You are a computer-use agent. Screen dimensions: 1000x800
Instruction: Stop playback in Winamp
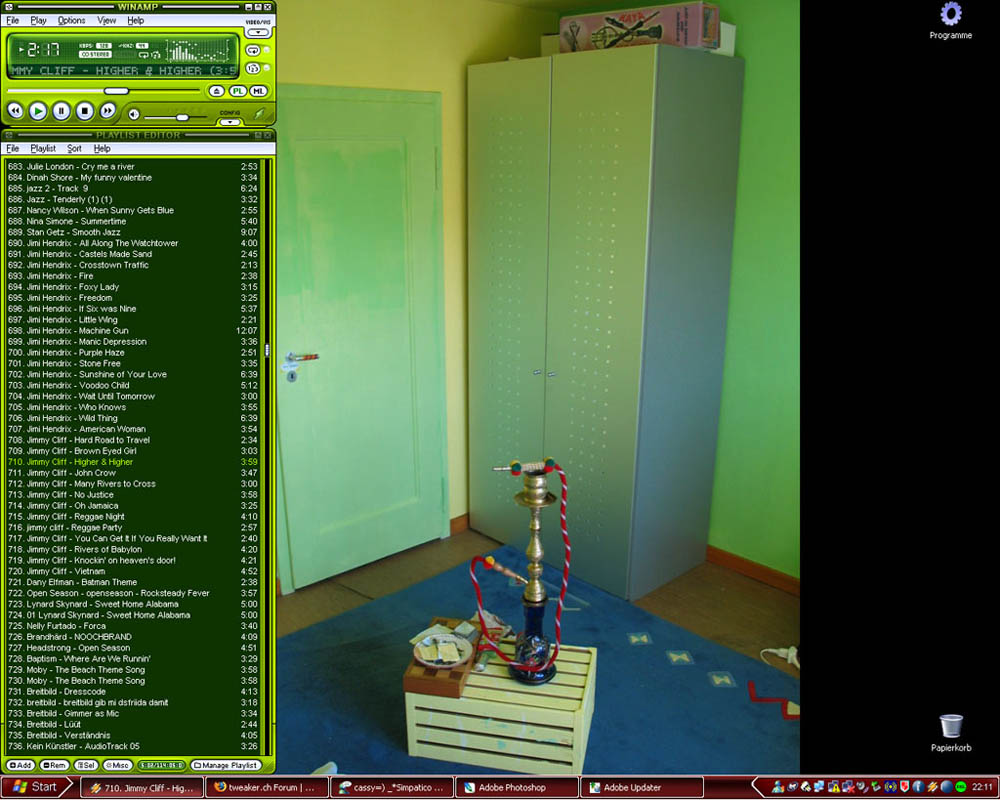(x=85, y=111)
